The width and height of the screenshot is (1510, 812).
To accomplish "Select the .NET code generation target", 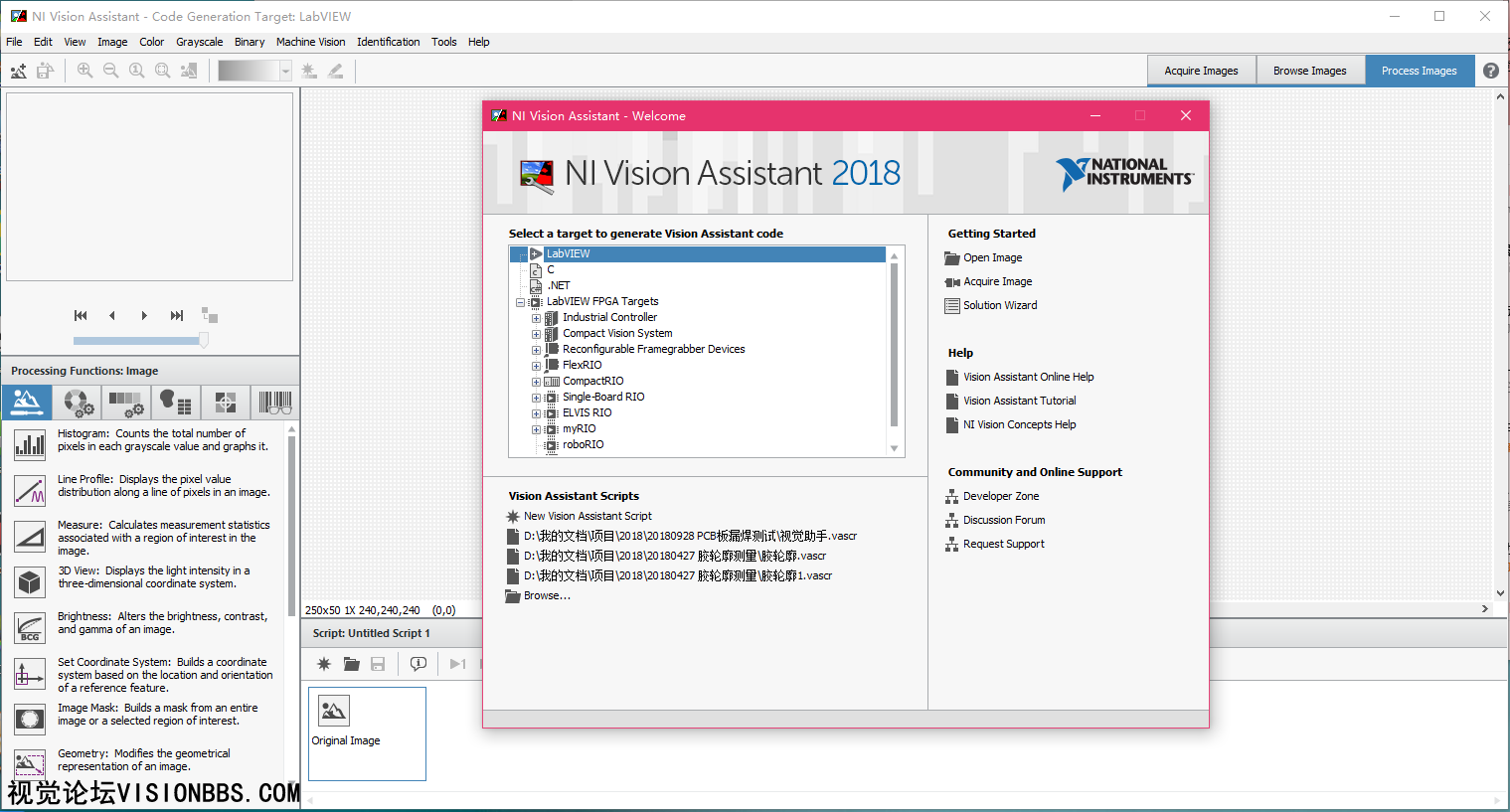I will pyautogui.click(x=559, y=285).
